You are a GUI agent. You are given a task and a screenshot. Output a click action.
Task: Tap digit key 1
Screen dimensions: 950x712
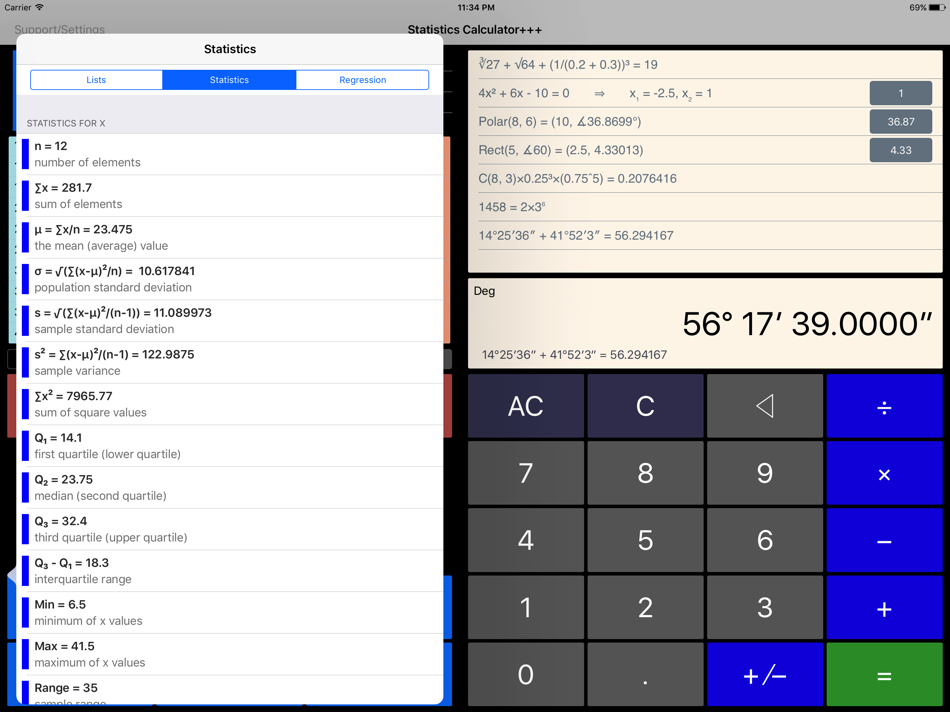click(x=526, y=607)
